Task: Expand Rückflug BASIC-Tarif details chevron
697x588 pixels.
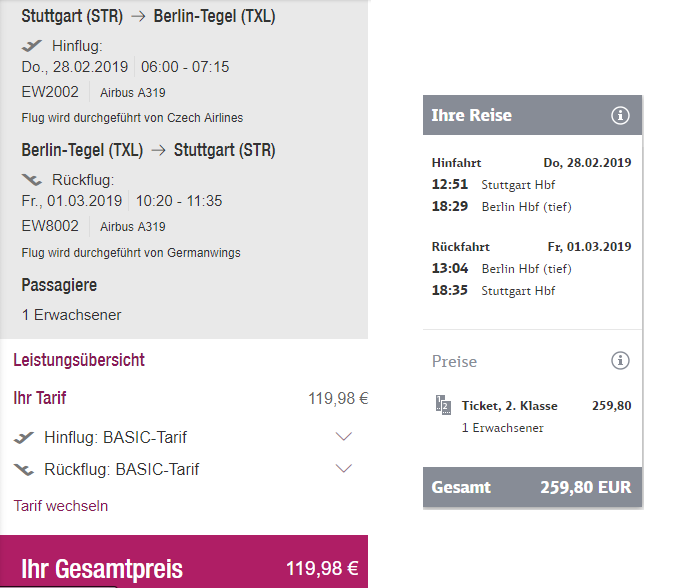Action: 344,468
